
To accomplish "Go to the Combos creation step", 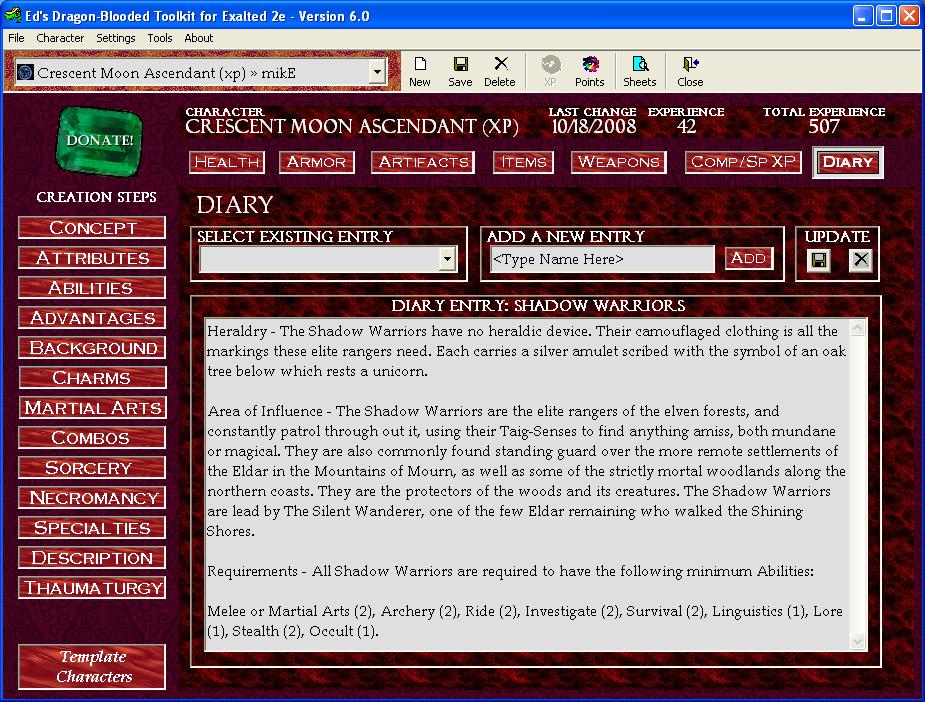I will pyautogui.click(x=92, y=438).
